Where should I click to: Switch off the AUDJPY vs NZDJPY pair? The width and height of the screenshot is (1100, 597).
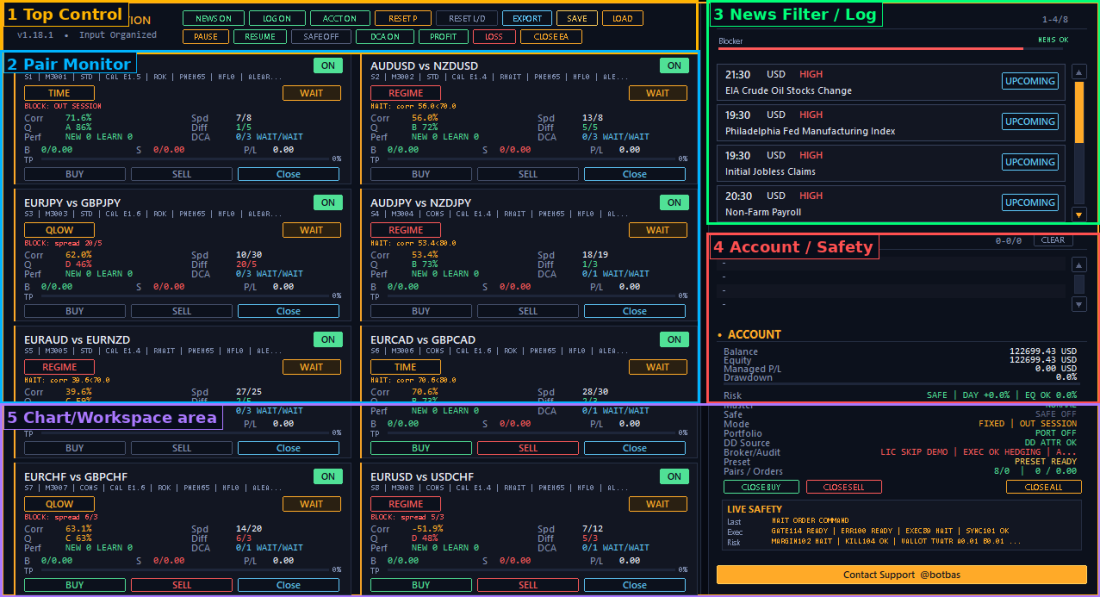(x=674, y=203)
